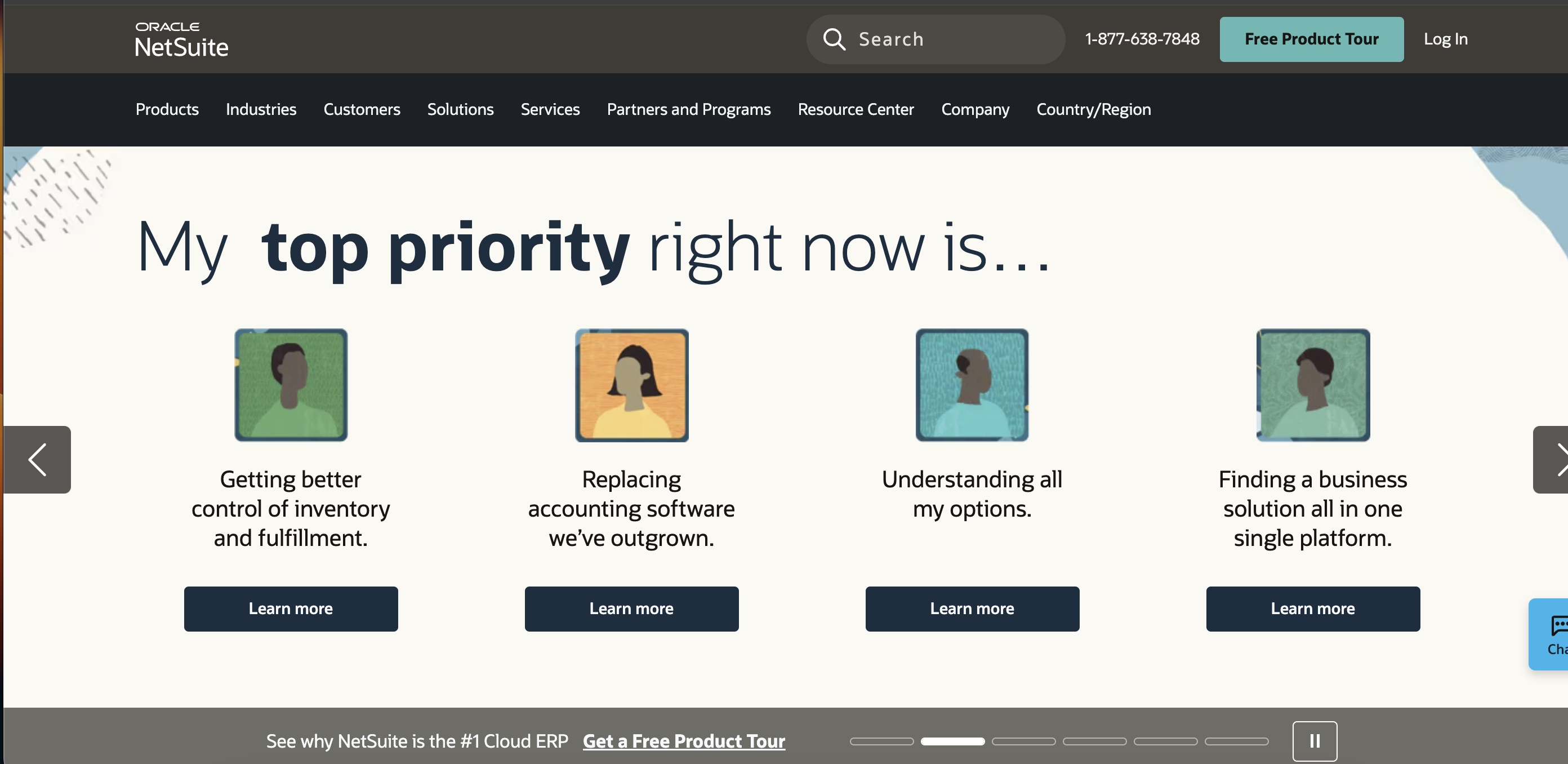Toggle carousel autoplay pause control
1568x764 pixels.
1313,741
